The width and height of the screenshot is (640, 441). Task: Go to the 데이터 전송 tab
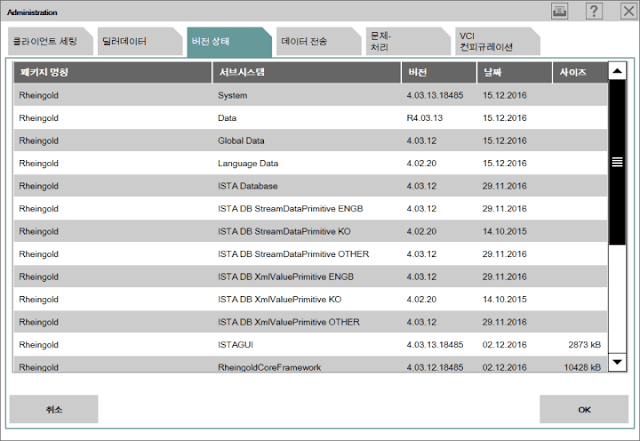pyautogui.click(x=319, y=41)
